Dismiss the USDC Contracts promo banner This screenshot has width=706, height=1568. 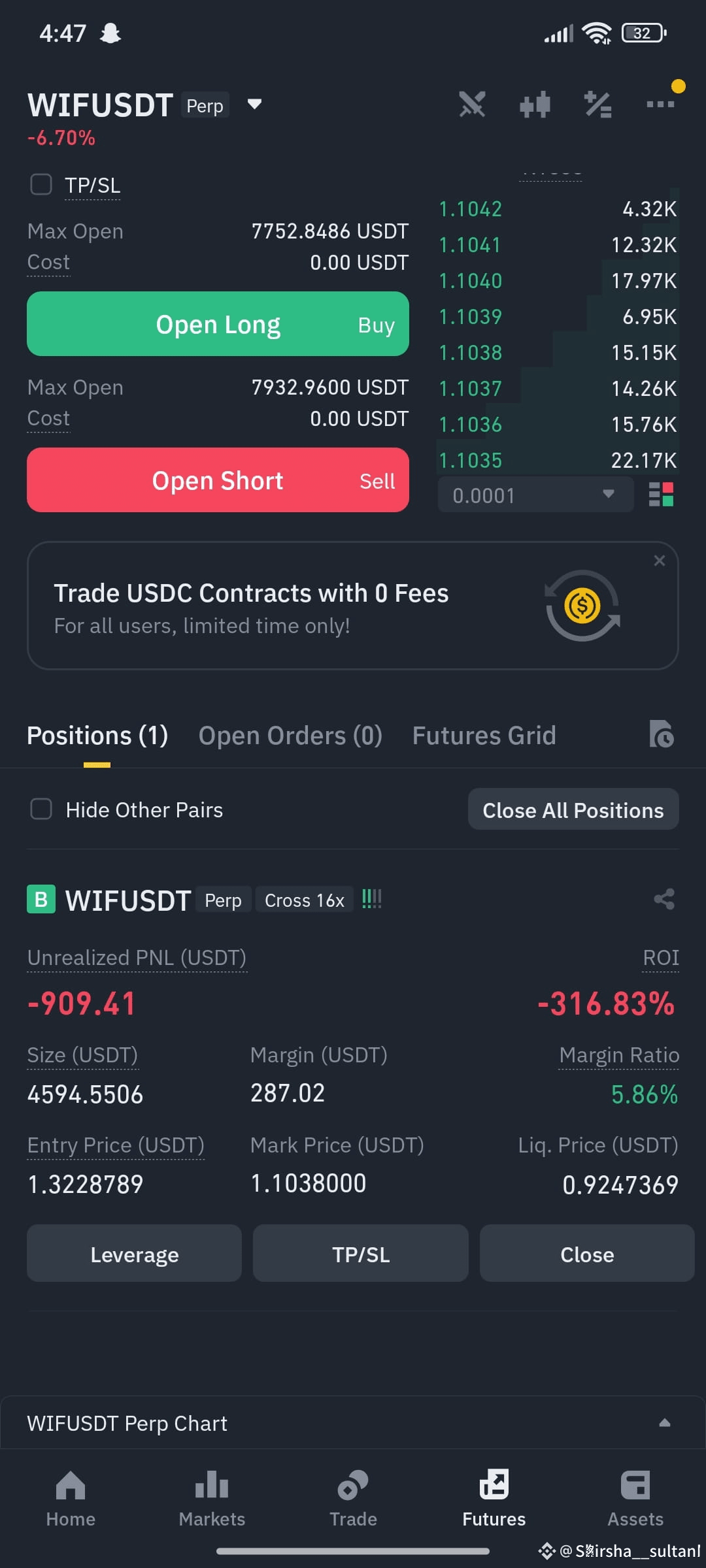660,561
